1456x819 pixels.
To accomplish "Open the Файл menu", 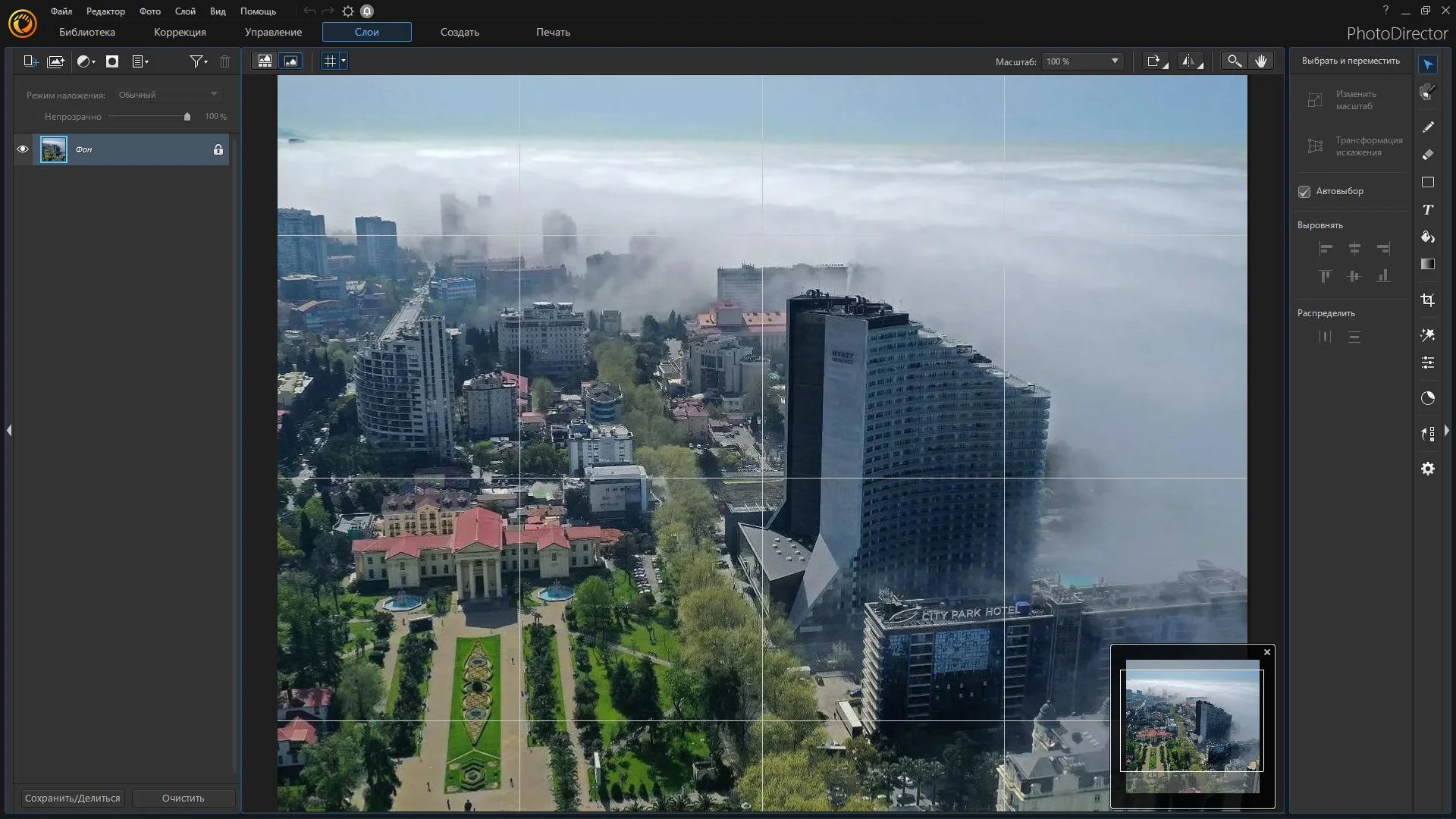I will 61,11.
